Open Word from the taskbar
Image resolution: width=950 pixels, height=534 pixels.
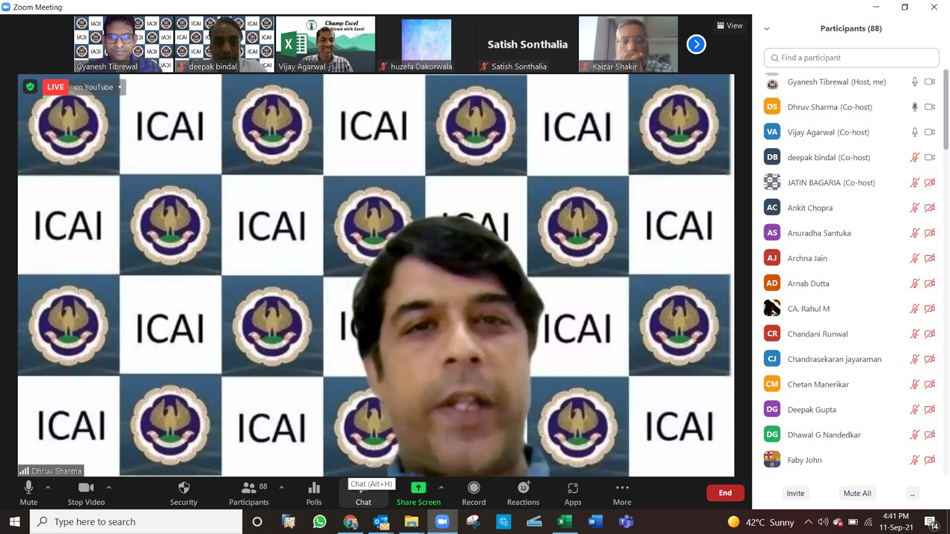pos(596,521)
